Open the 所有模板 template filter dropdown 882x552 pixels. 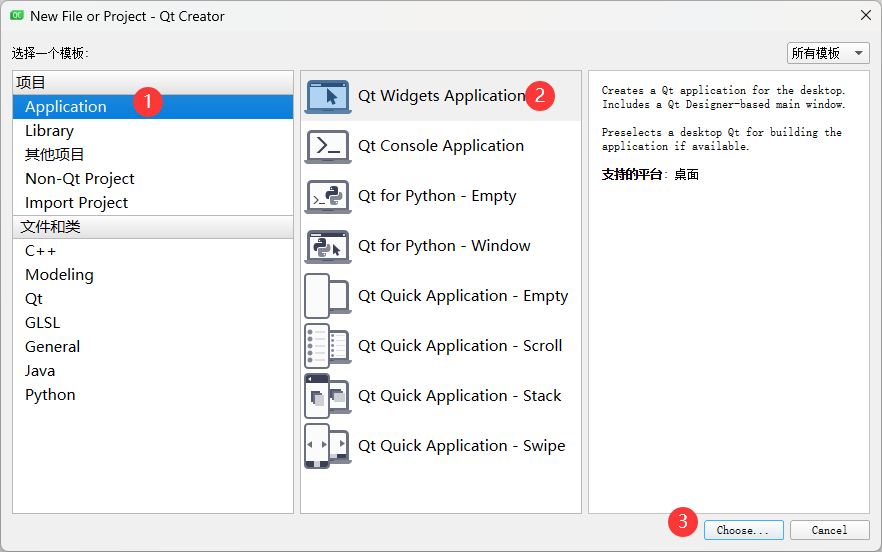828,53
